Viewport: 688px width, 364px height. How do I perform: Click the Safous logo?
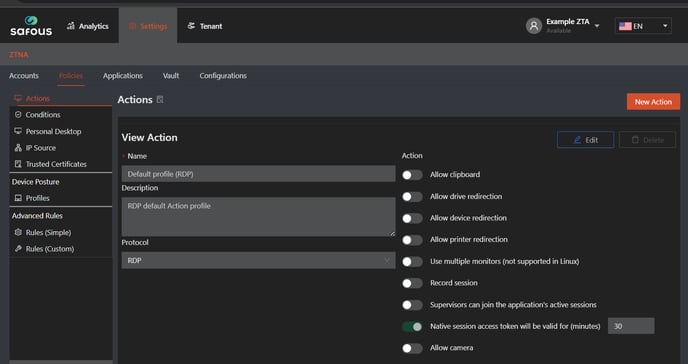click(31, 26)
